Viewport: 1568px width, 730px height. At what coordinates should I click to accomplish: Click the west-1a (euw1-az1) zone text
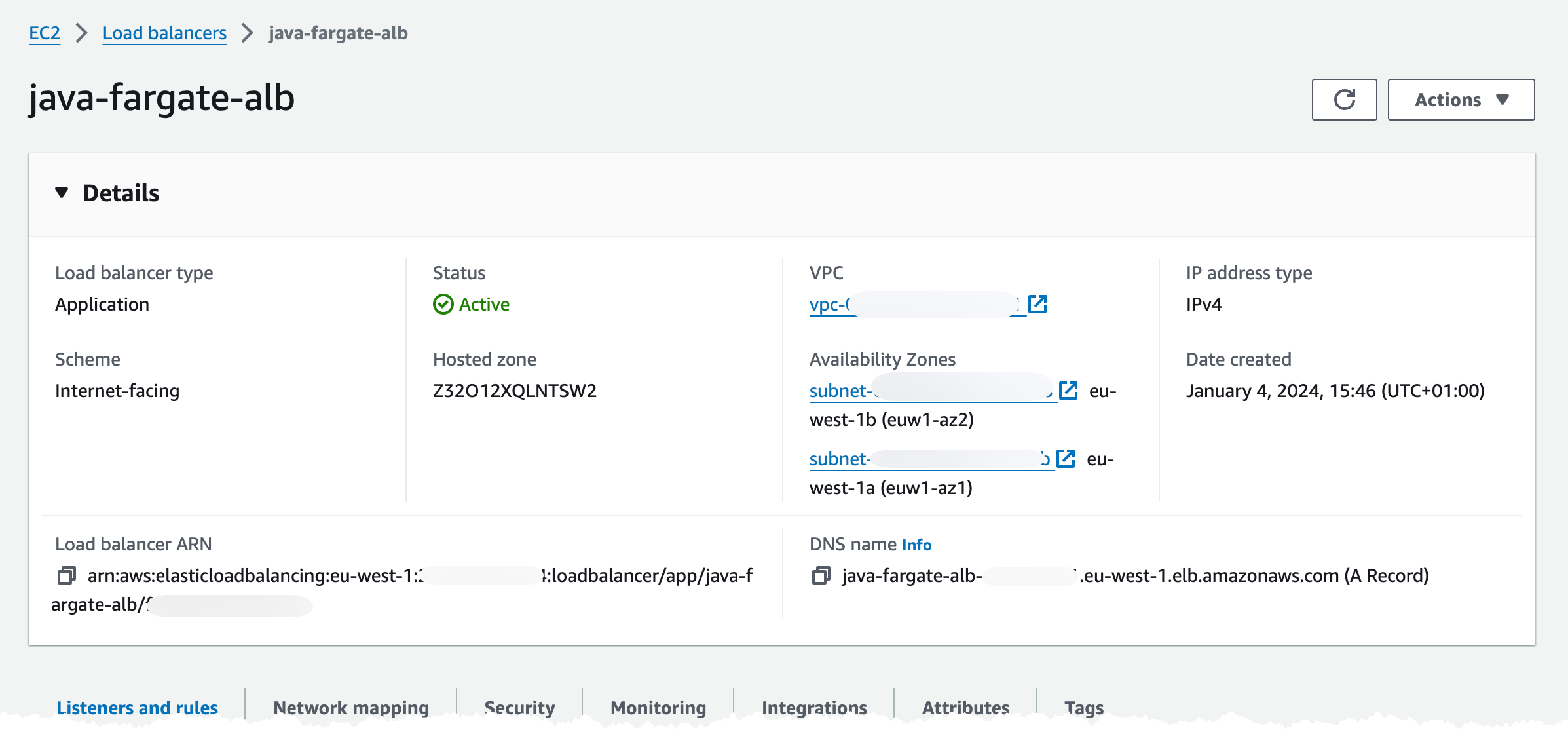[891, 488]
